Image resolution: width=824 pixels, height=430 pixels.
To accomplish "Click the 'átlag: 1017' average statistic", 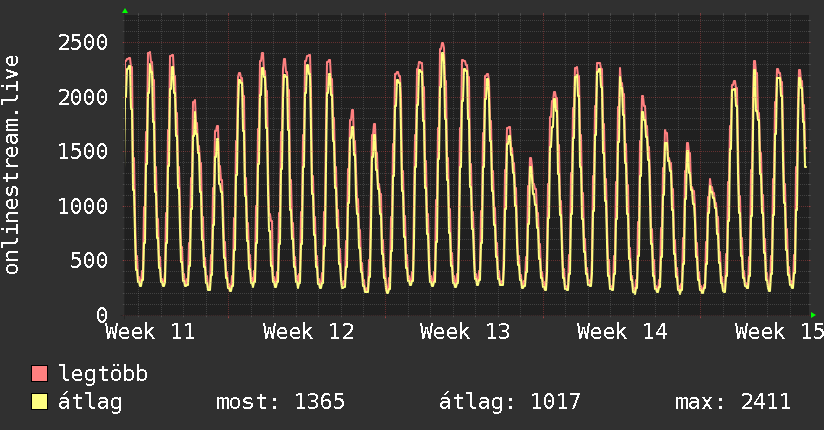I will [510, 402].
